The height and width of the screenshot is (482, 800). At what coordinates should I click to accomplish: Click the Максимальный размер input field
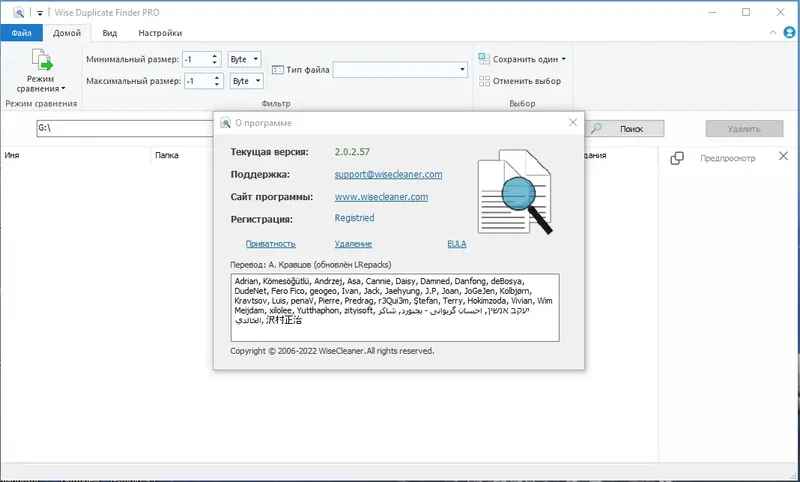pos(198,81)
